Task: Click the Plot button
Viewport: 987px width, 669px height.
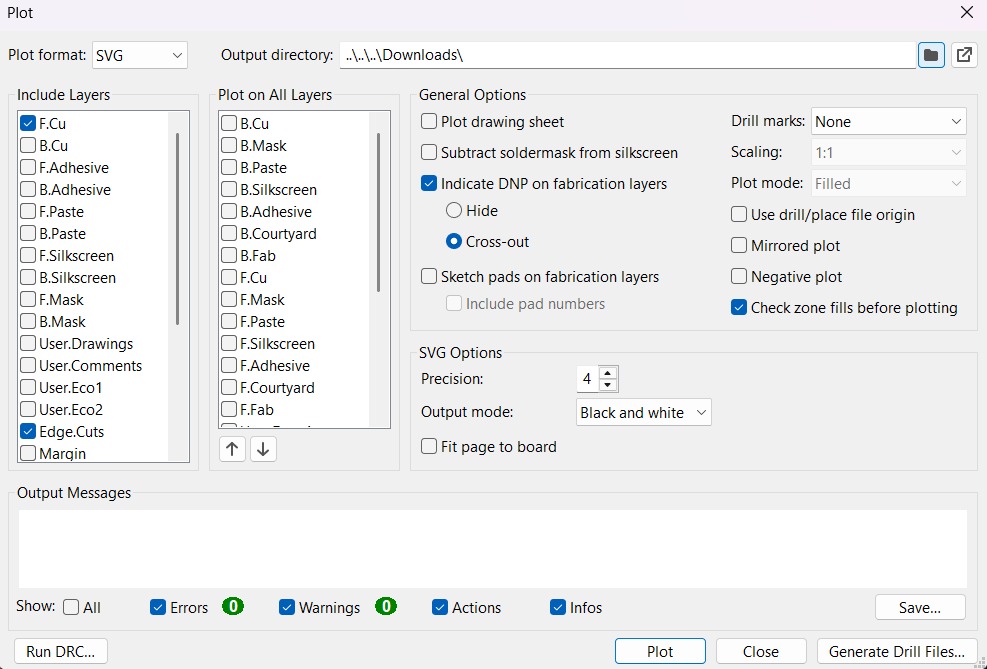Action: click(660, 651)
